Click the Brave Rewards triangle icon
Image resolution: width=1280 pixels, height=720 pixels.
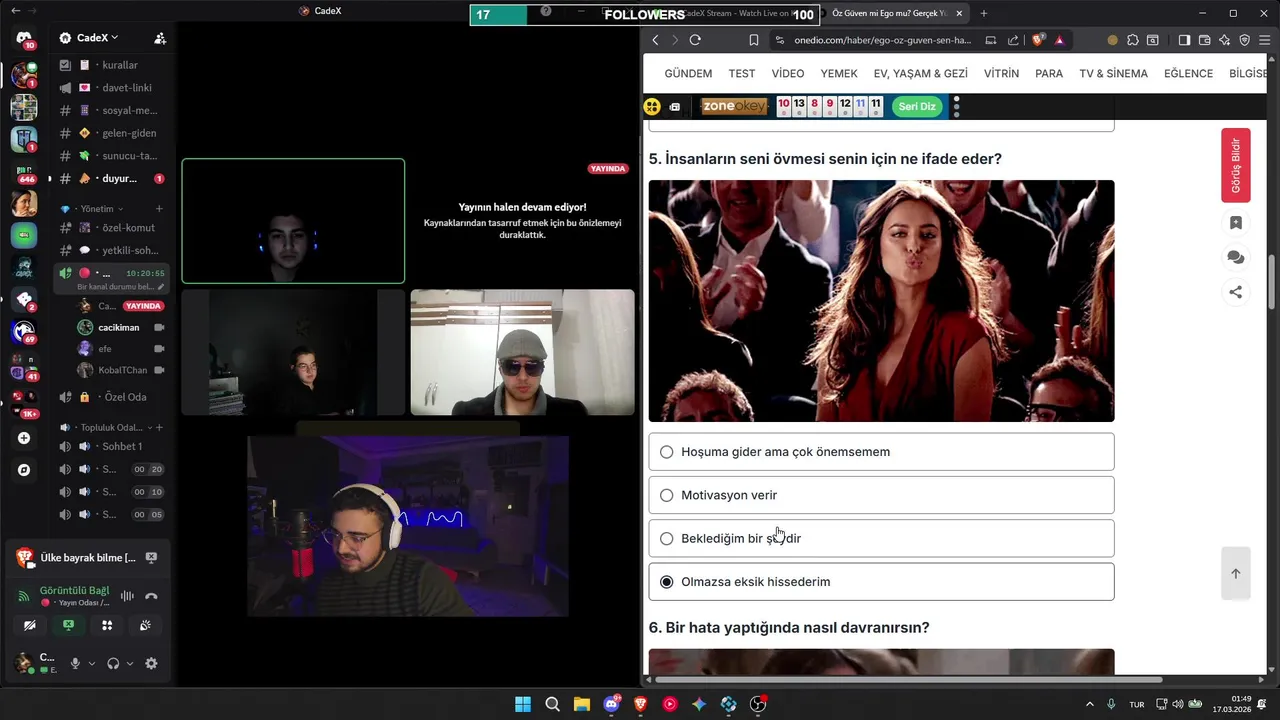(x=1059, y=40)
